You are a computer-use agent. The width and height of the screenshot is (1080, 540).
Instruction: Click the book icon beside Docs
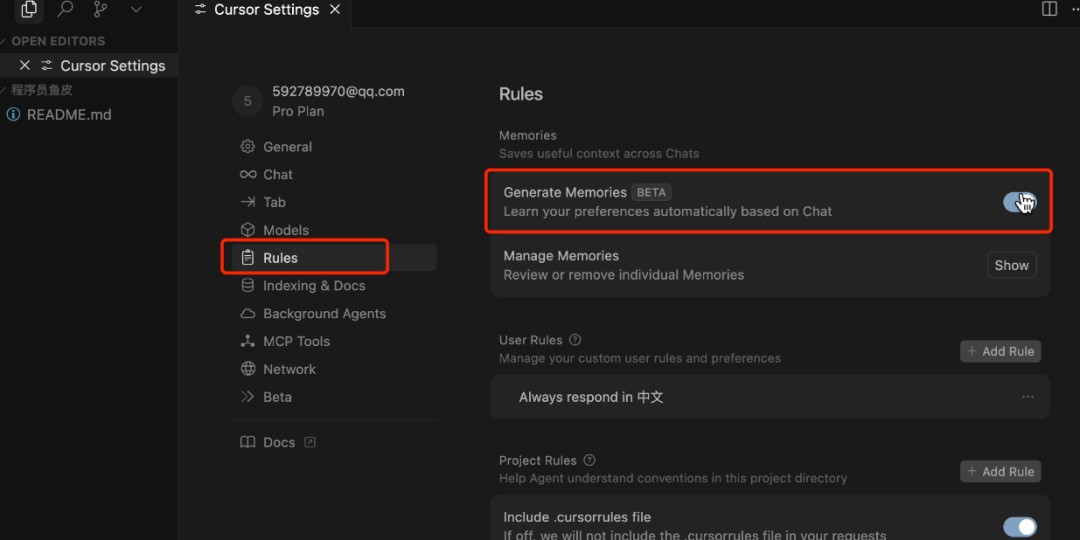pos(247,442)
